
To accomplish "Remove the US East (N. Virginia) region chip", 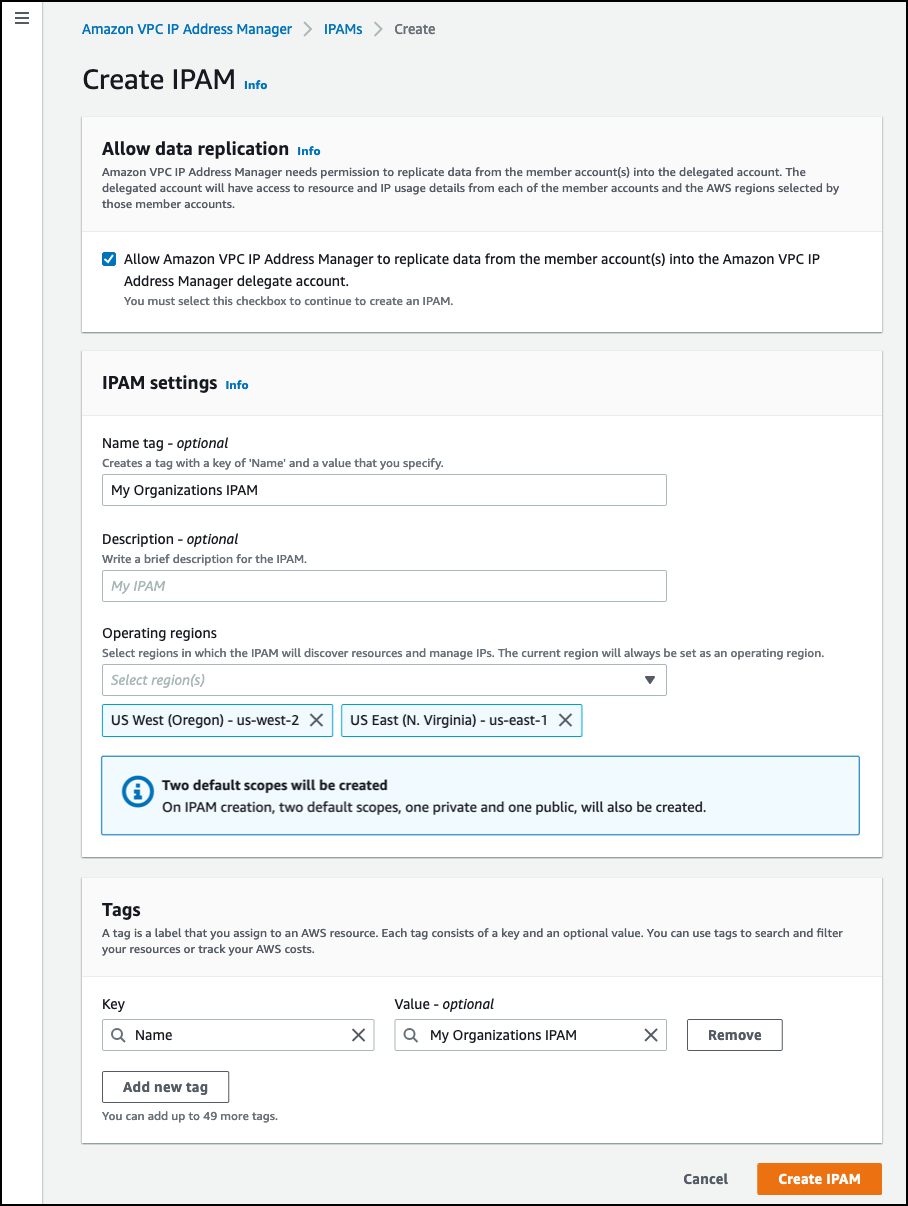I will tap(565, 720).
